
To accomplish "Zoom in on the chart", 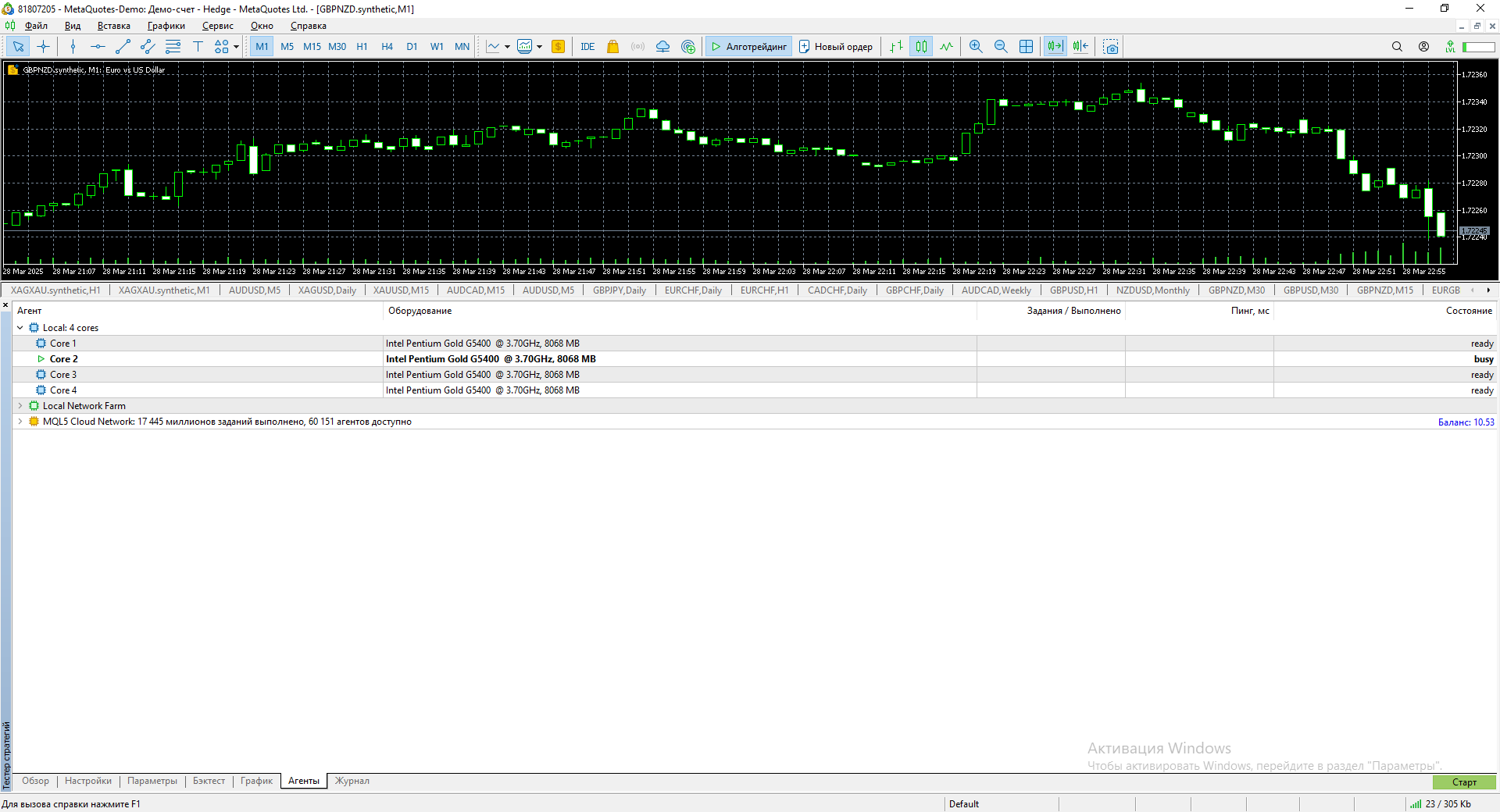I will point(976,47).
